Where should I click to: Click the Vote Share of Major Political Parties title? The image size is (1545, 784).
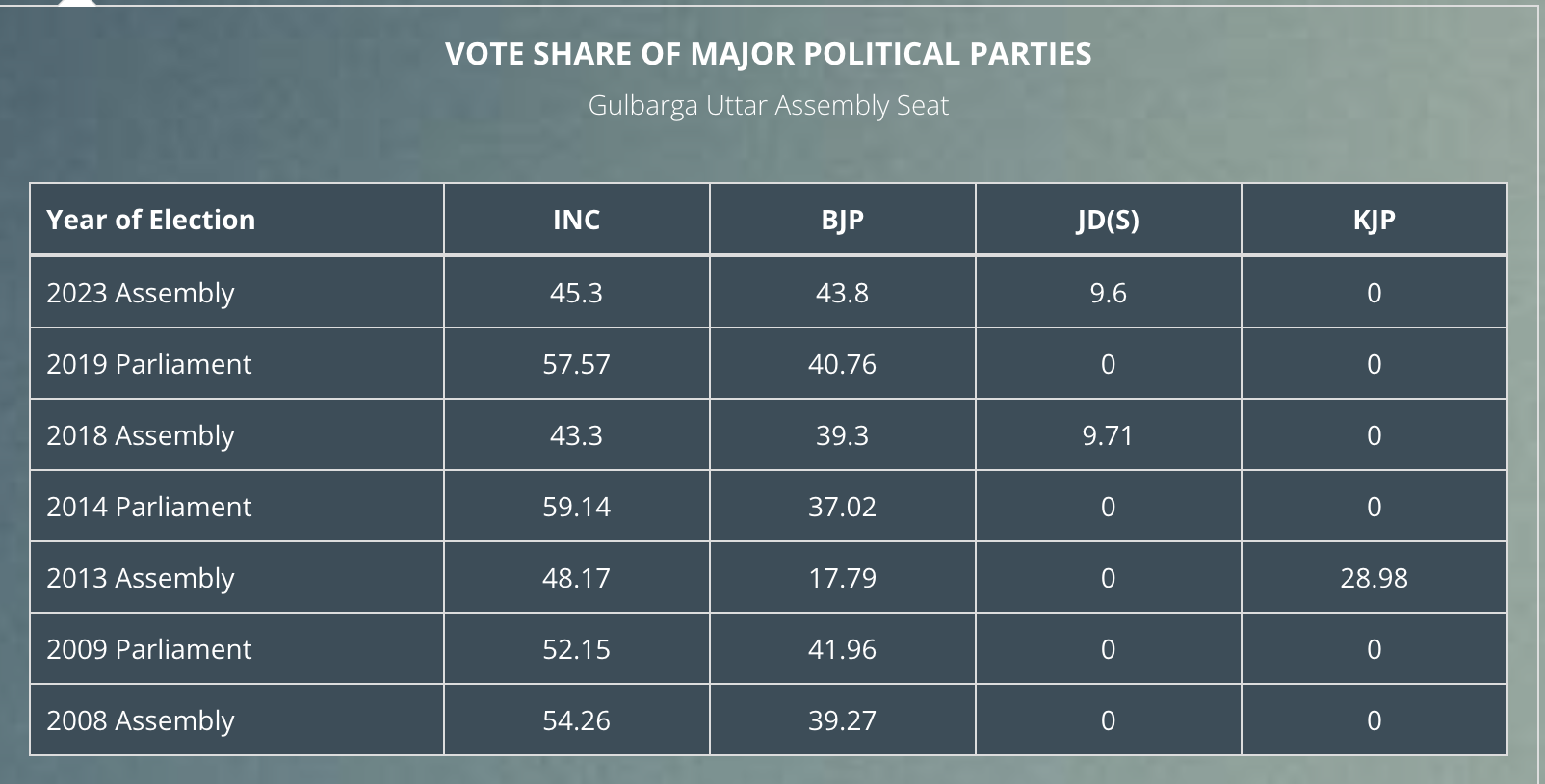pos(768,54)
